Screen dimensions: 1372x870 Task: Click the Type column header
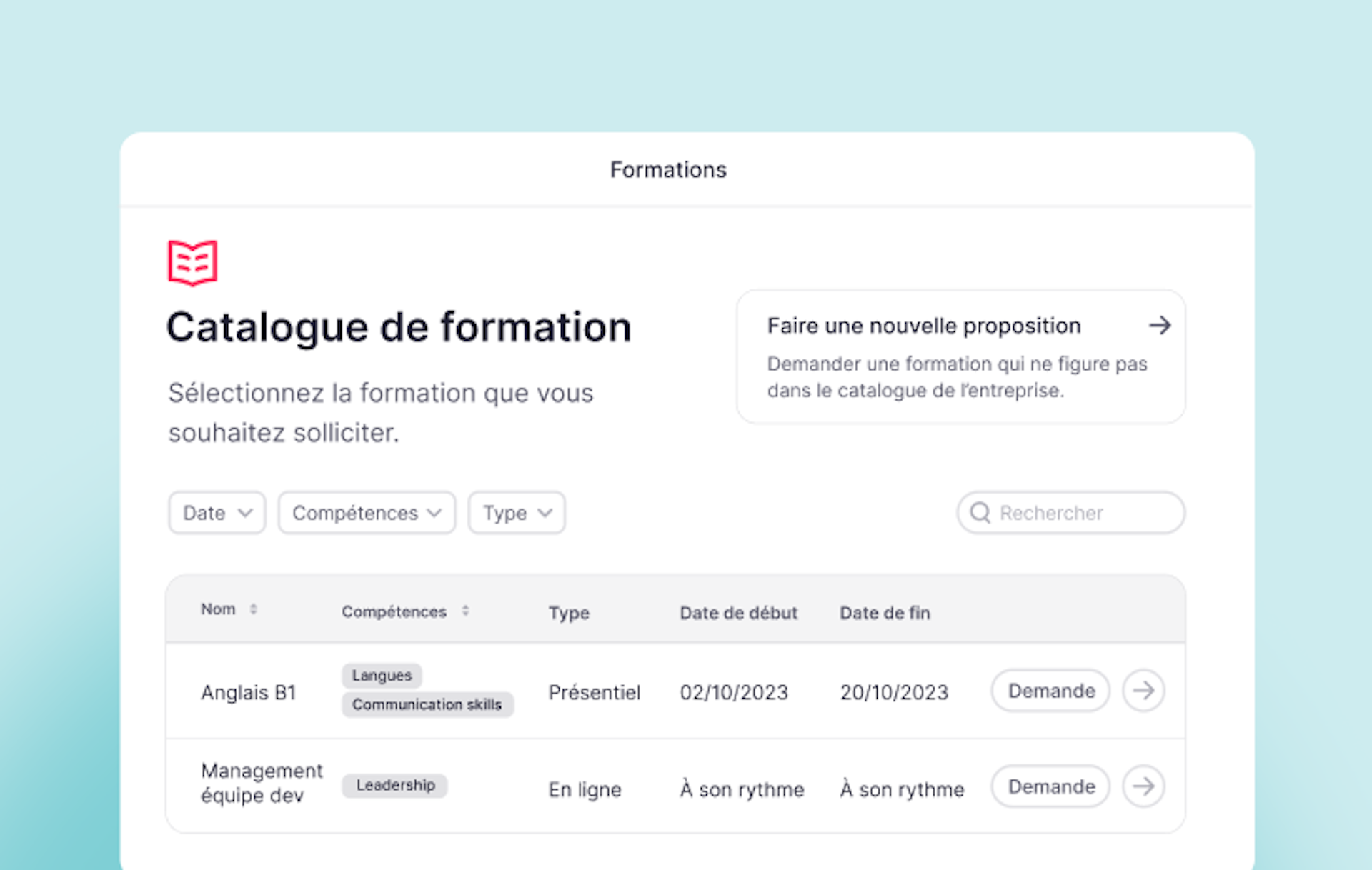pos(569,614)
